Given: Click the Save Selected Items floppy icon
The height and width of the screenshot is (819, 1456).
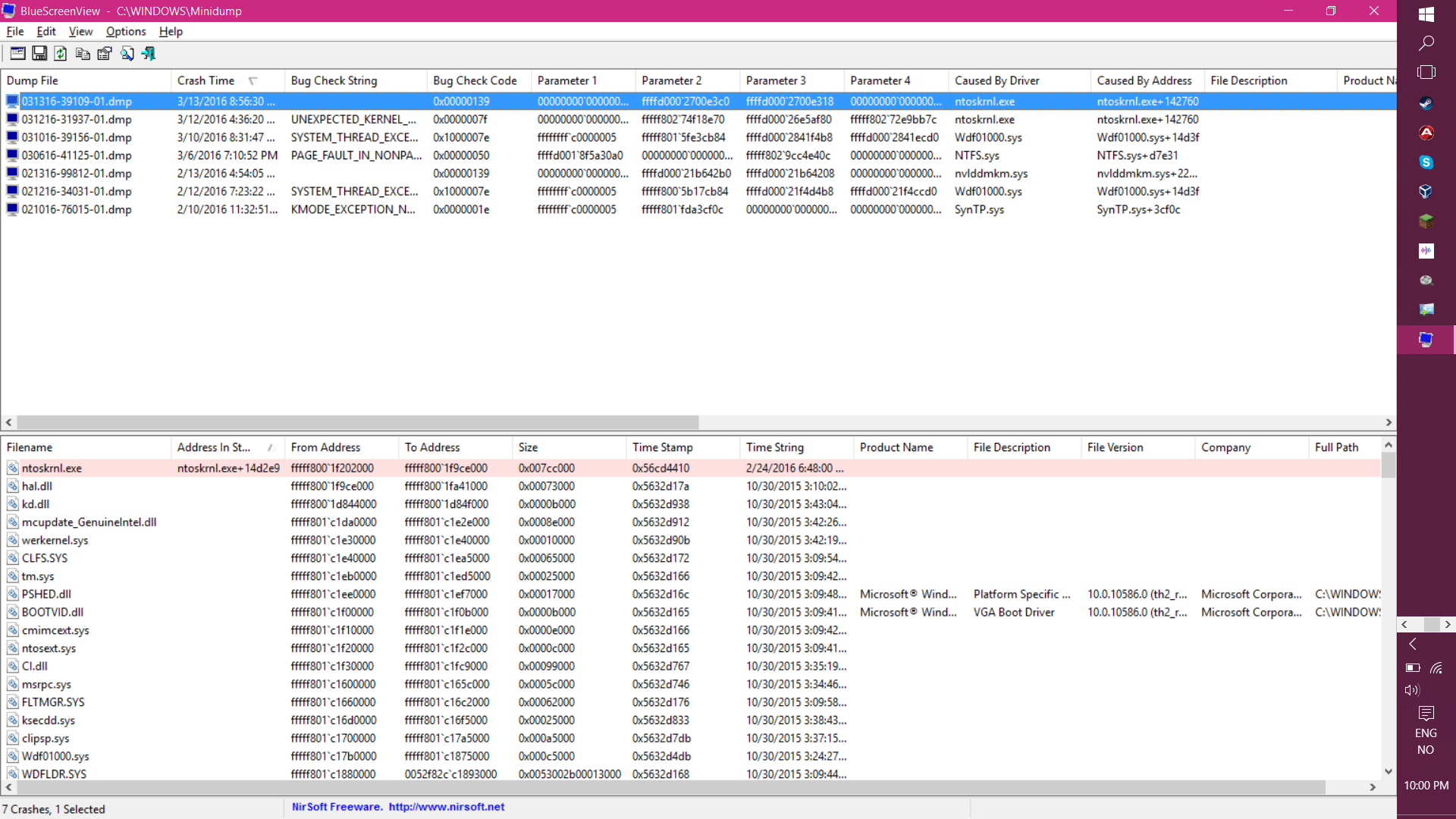Looking at the screenshot, I should (x=39, y=53).
